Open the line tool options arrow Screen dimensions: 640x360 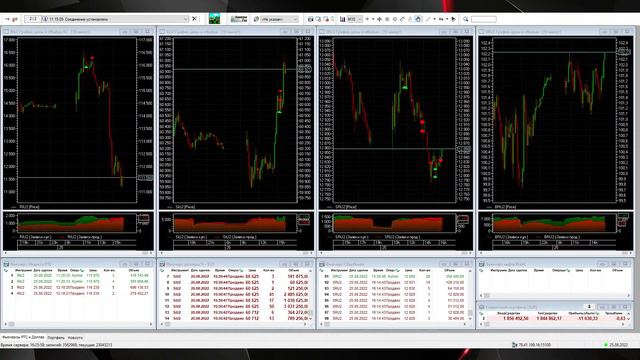tap(434, 19)
